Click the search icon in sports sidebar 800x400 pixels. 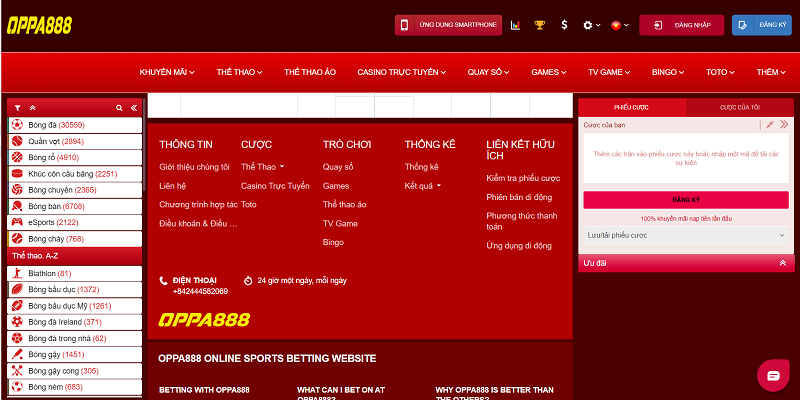tap(119, 107)
